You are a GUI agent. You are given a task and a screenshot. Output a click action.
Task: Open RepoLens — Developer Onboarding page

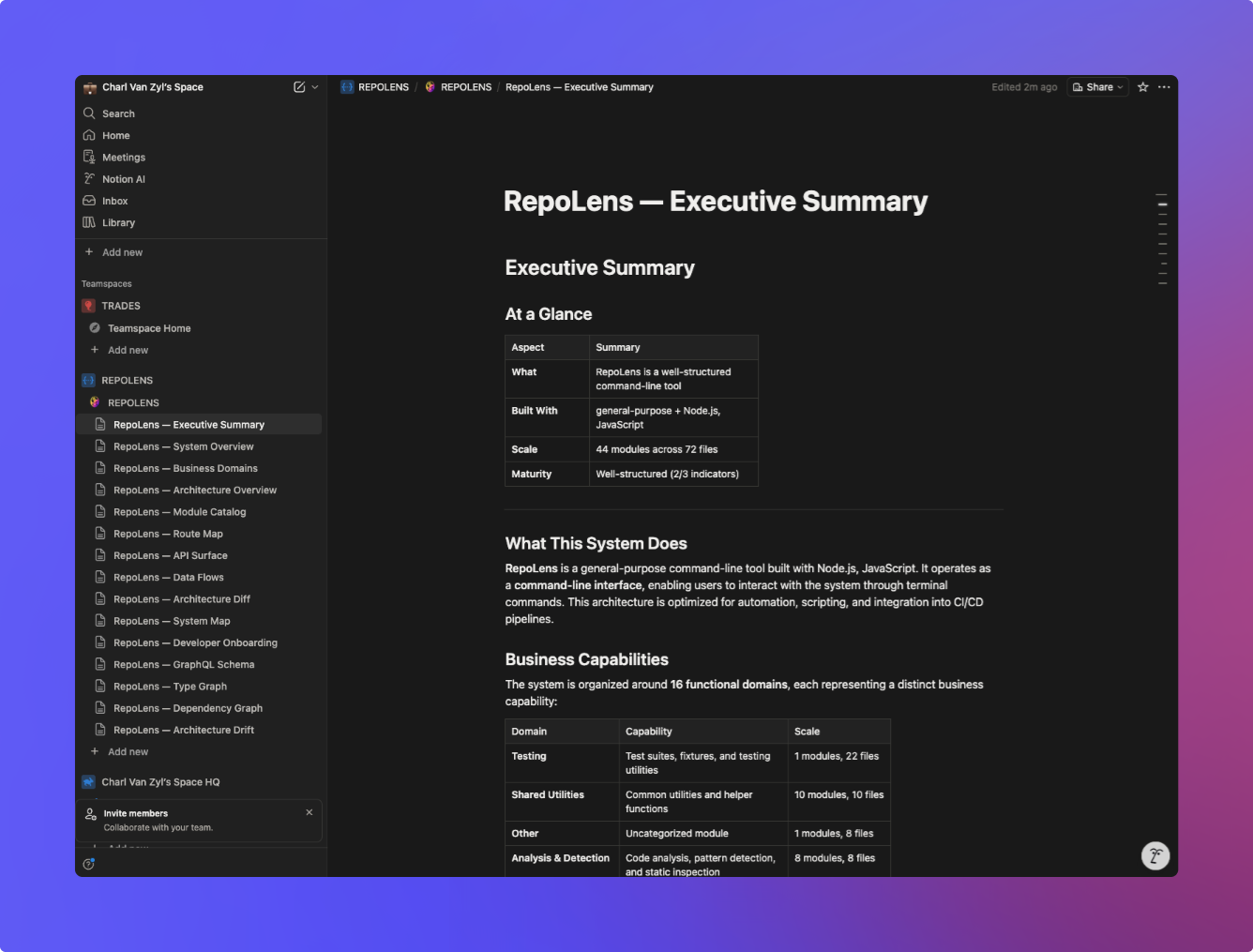coord(201,642)
